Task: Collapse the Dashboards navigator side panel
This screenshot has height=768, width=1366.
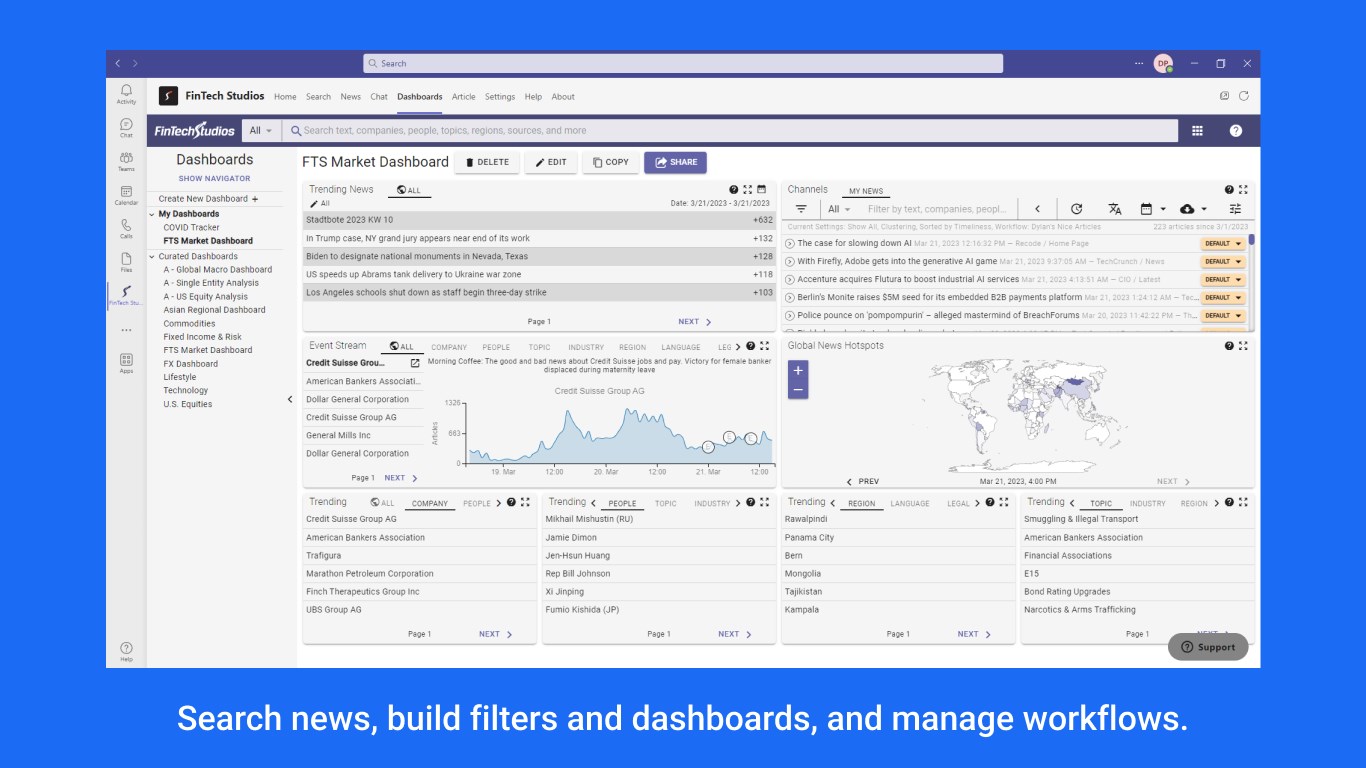Action: (x=290, y=399)
